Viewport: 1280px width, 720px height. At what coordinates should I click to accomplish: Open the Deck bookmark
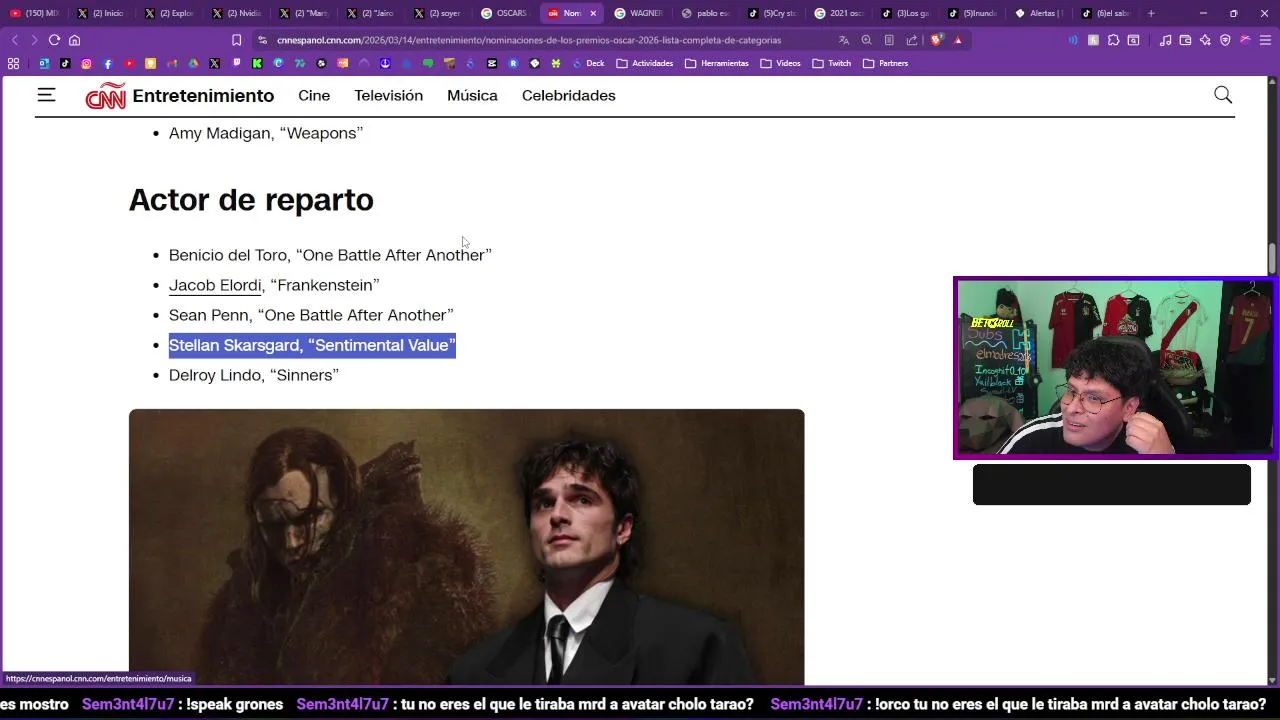588,63
